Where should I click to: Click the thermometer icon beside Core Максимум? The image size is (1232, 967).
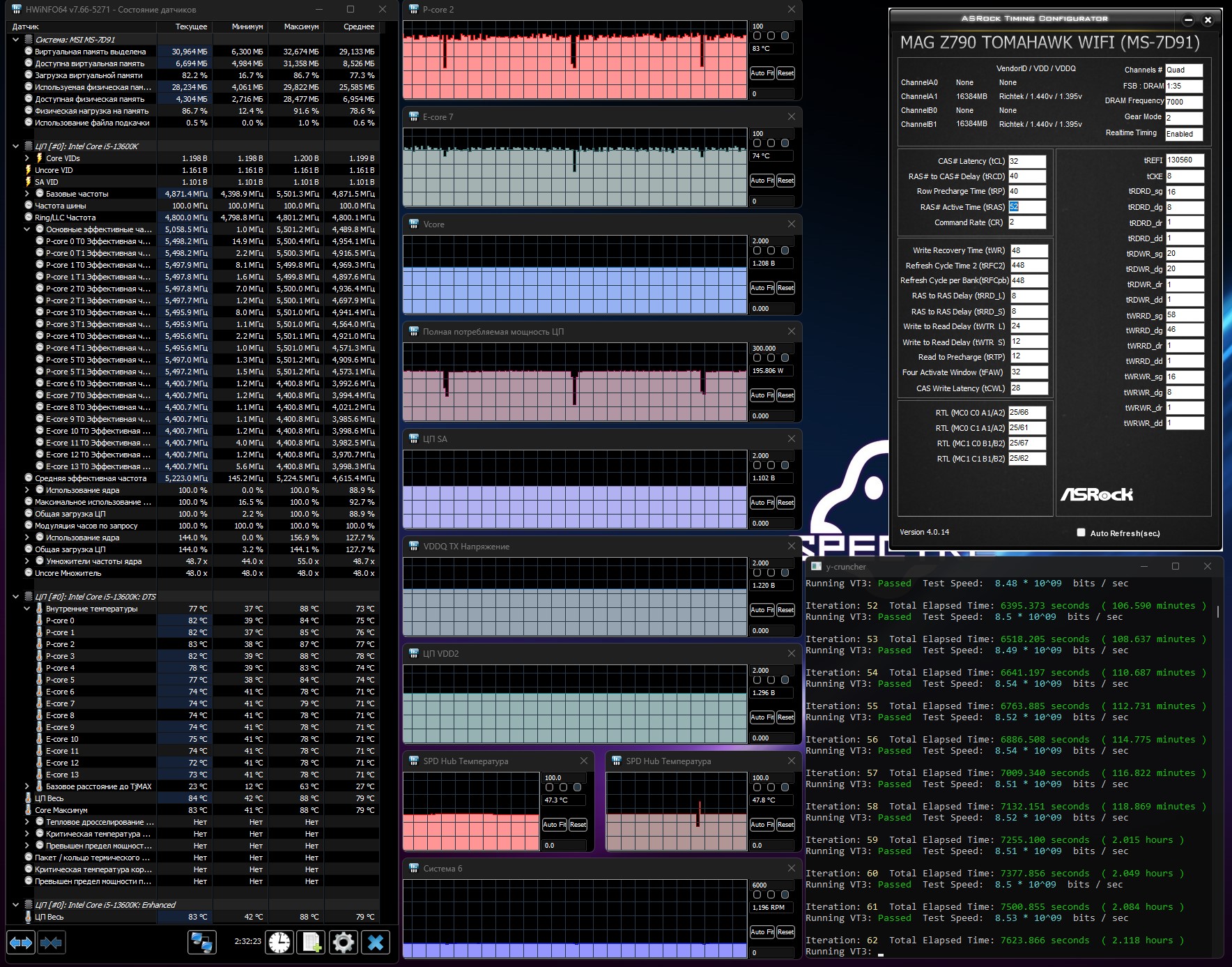(x=29, y=810)
